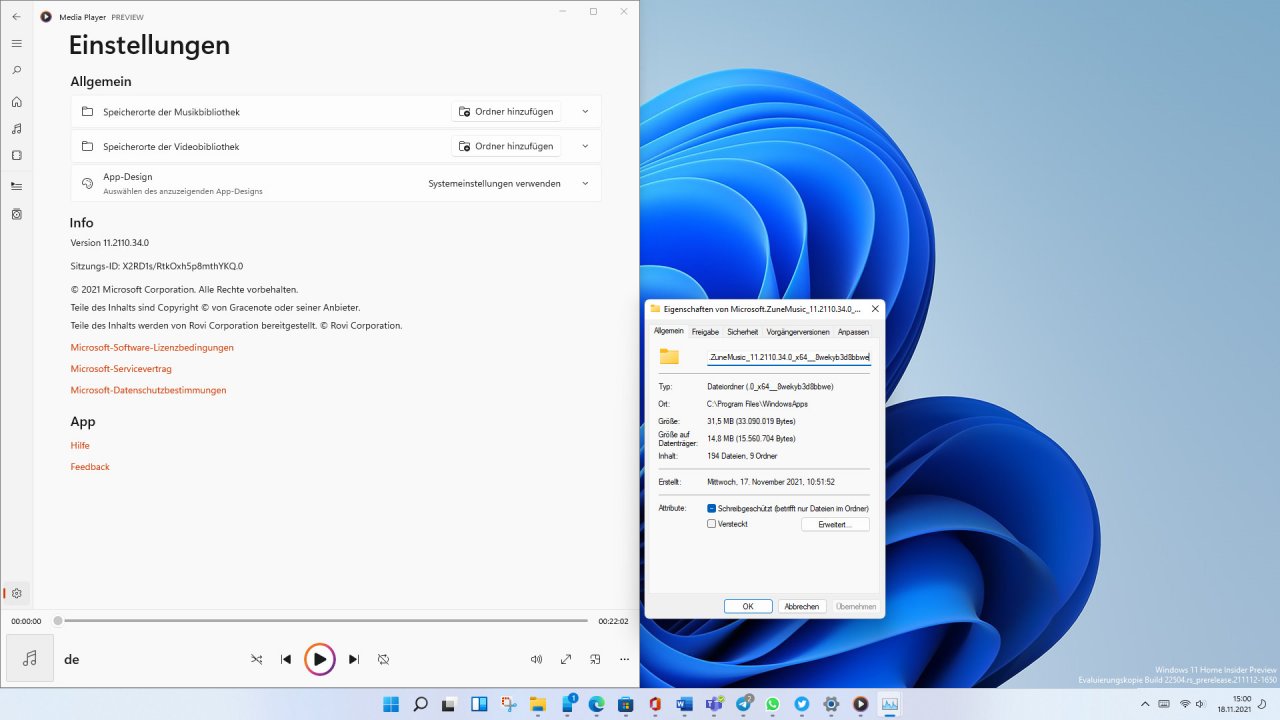Open the Windows Start menu
Viewport: 1280px width, 720px height.
(x=391, y=704)
